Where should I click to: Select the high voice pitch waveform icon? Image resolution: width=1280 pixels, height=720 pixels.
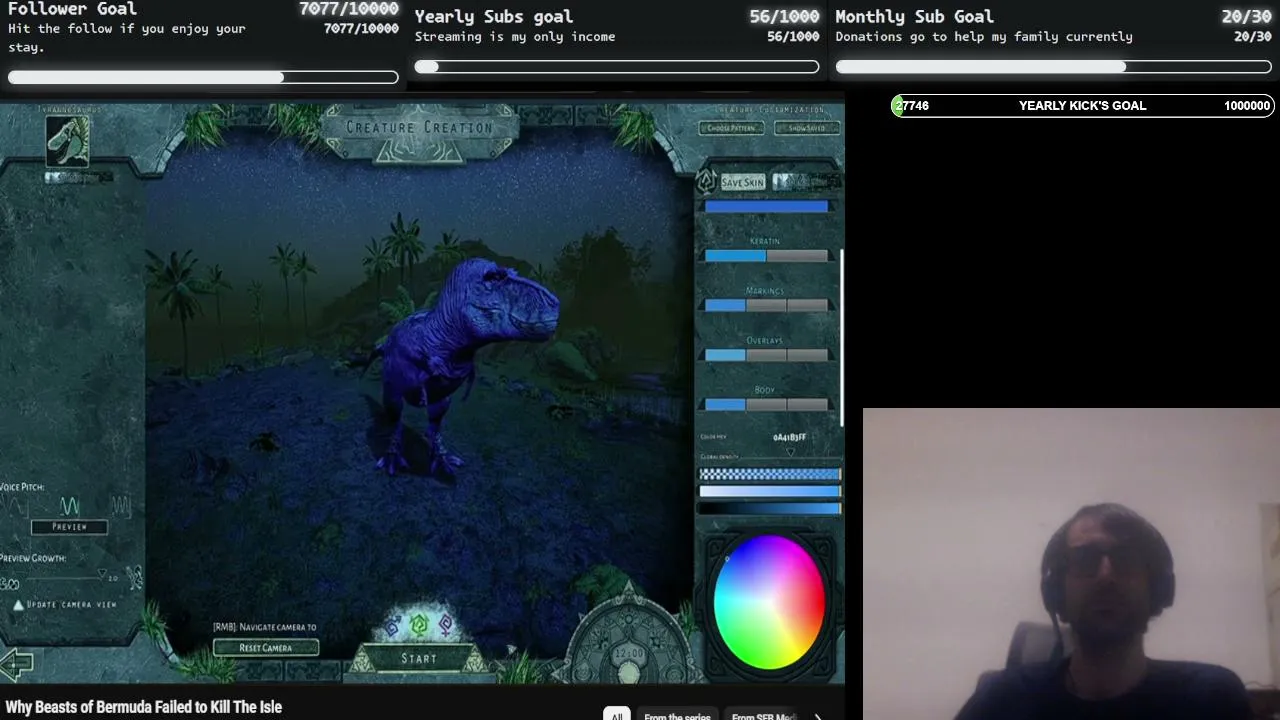click(x=120, y=505)
